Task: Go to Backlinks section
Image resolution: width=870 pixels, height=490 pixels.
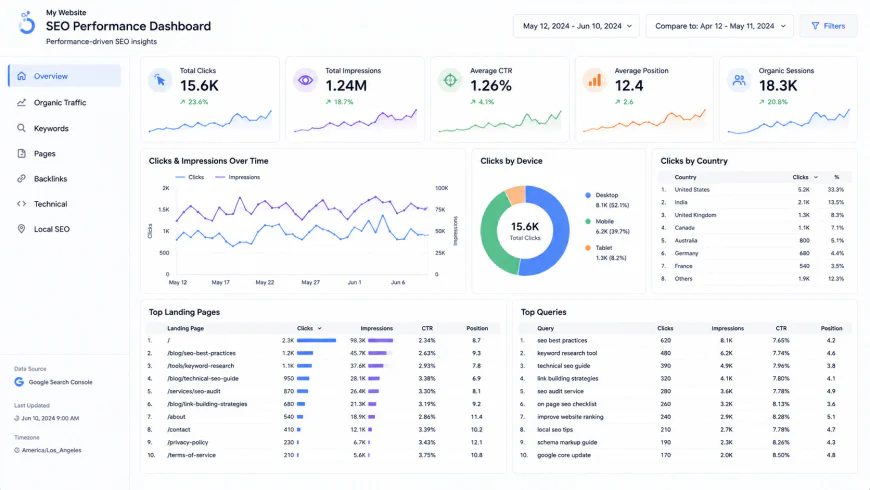Action: pos(64,179)
